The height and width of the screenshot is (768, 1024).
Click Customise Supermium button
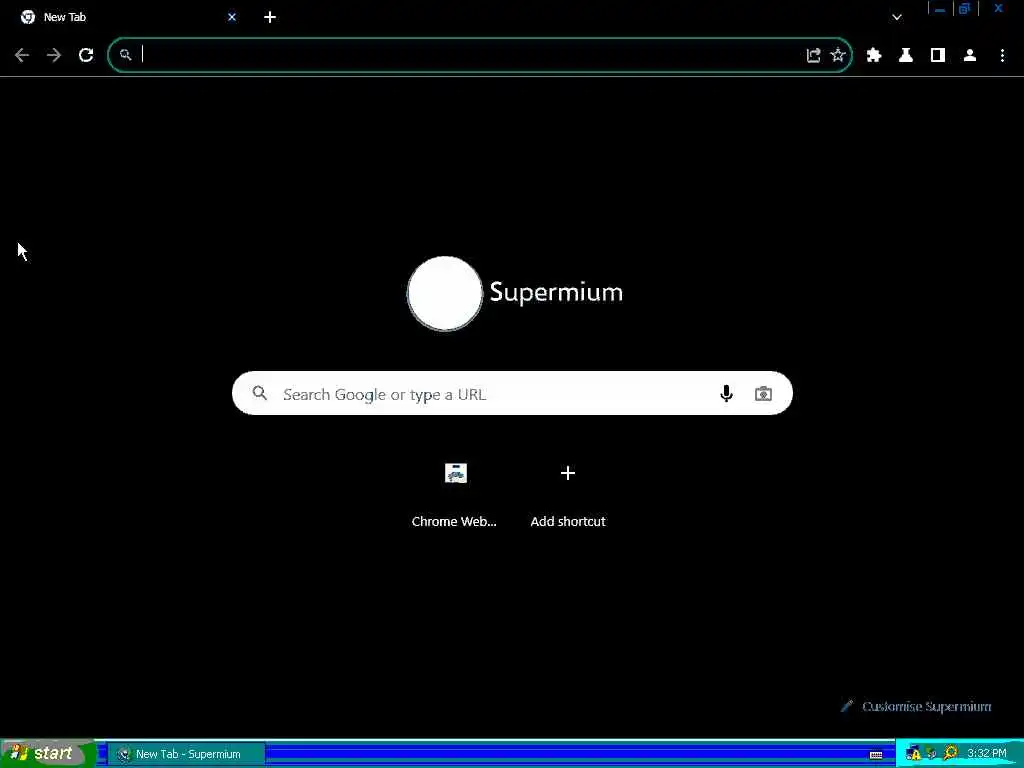coord(916,706)
